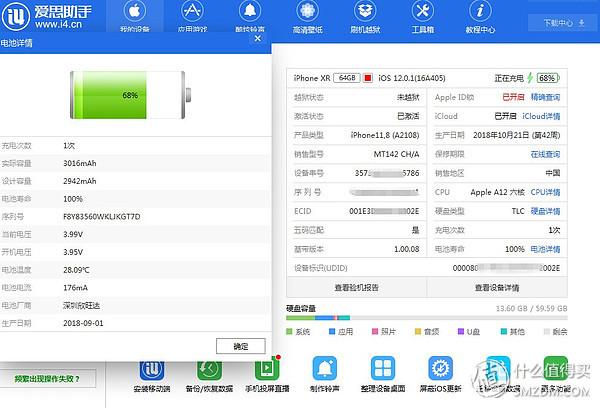Image resolution: width=600 pixels, height=408 pixels.
Task: Open the 教程中心 tutorial center tab
Action: (x=480, y=16)
